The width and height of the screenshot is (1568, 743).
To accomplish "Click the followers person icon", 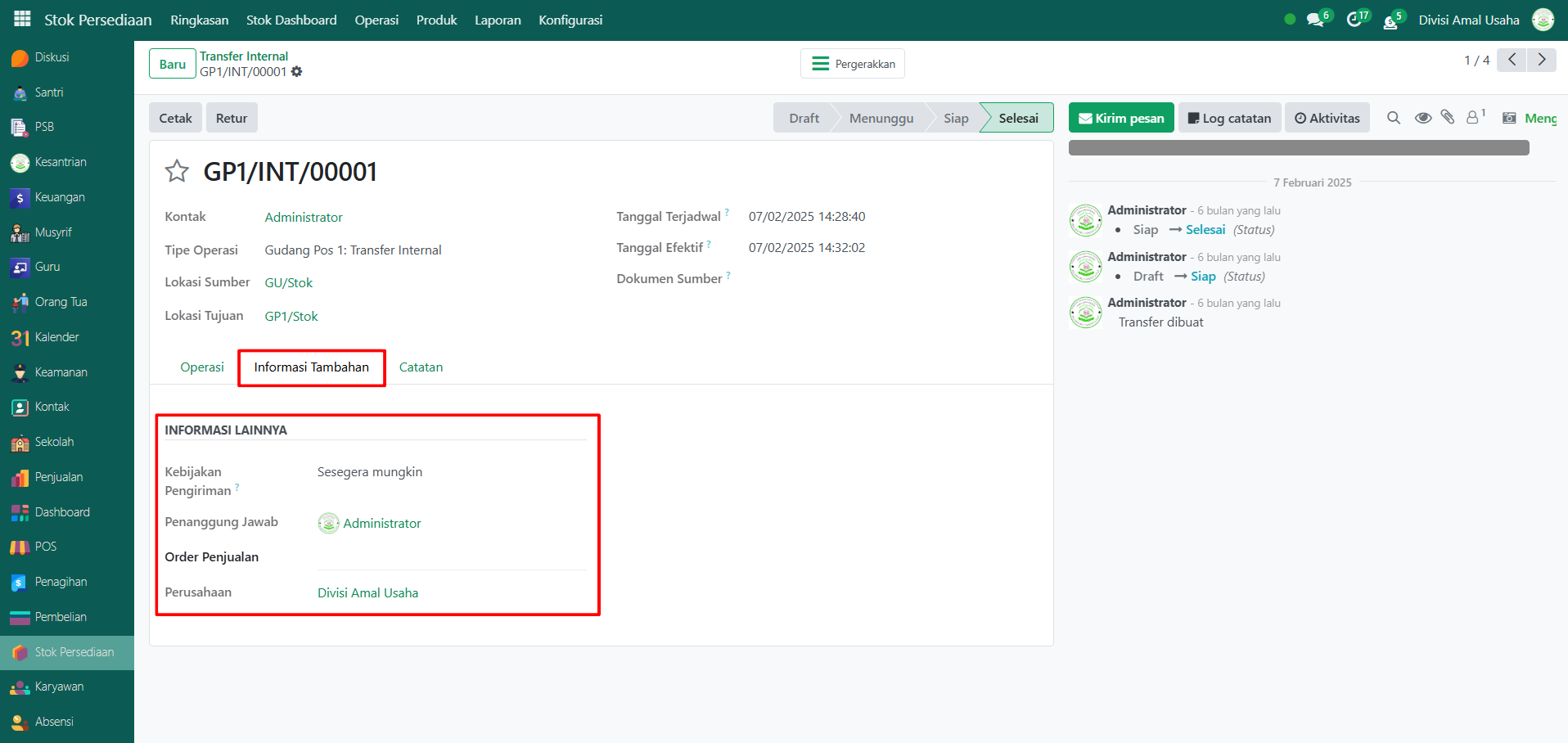I will point(1473,118).
